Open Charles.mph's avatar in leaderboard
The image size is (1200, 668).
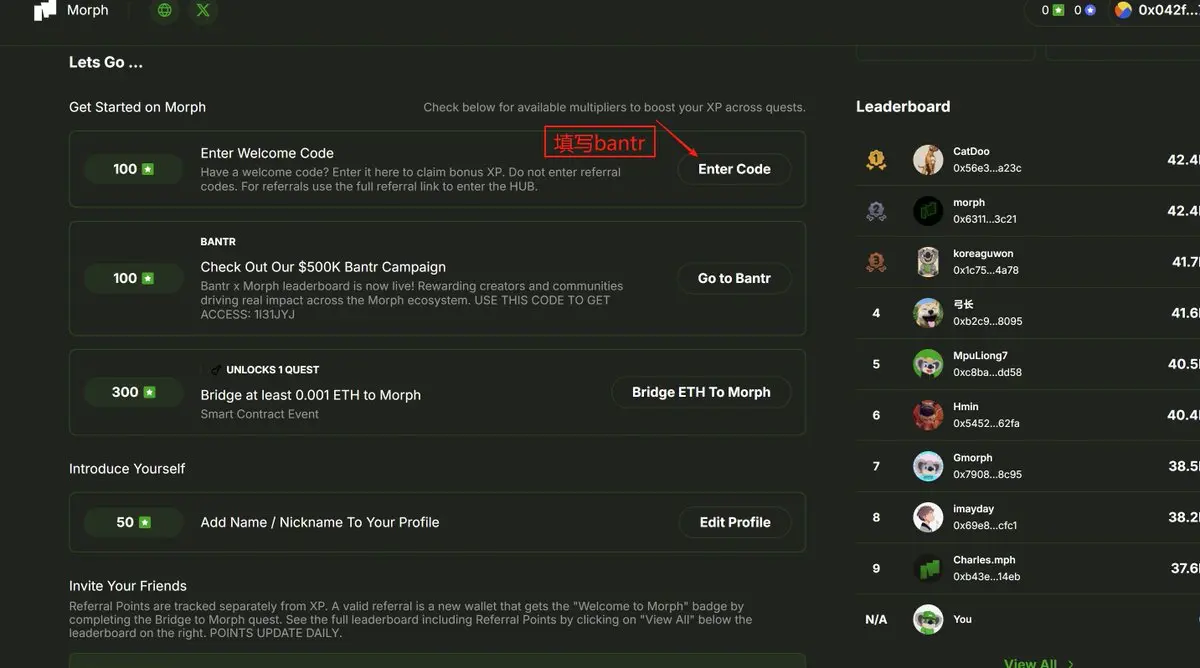928,568
